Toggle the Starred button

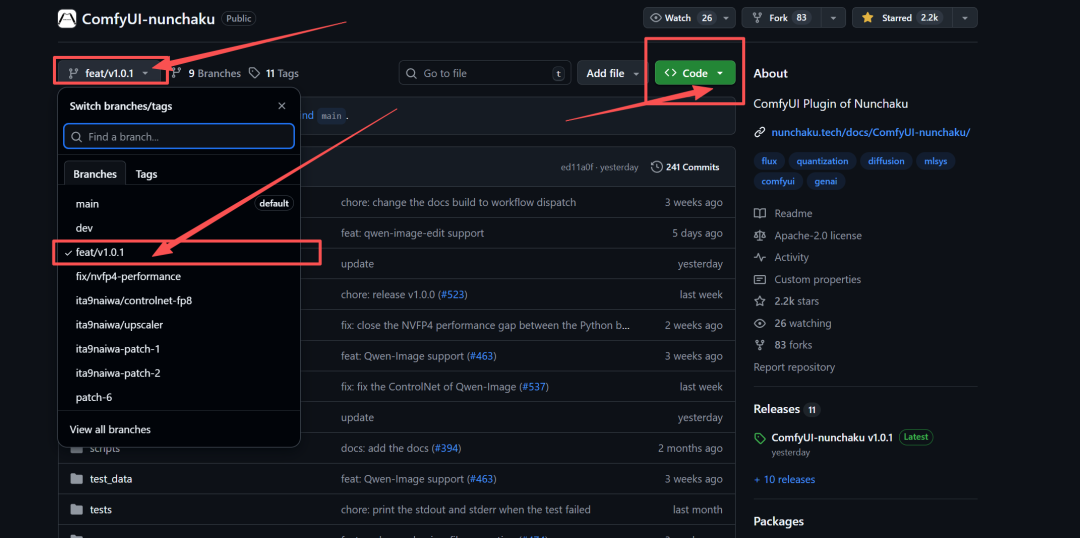click(900, 18)
